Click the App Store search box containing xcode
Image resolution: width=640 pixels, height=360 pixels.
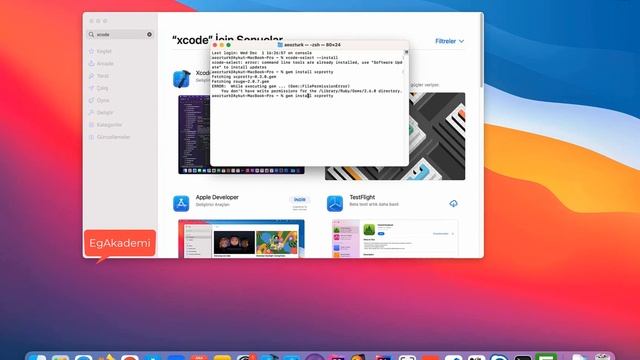(x=120, y=34)
